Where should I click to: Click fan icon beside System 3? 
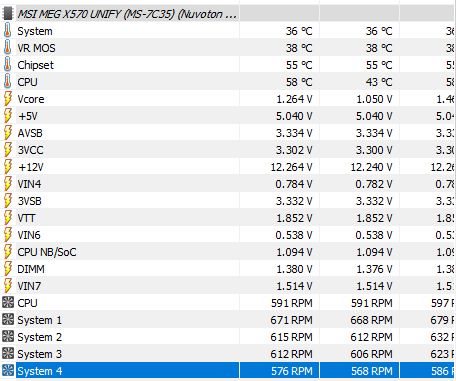point(8,353)
